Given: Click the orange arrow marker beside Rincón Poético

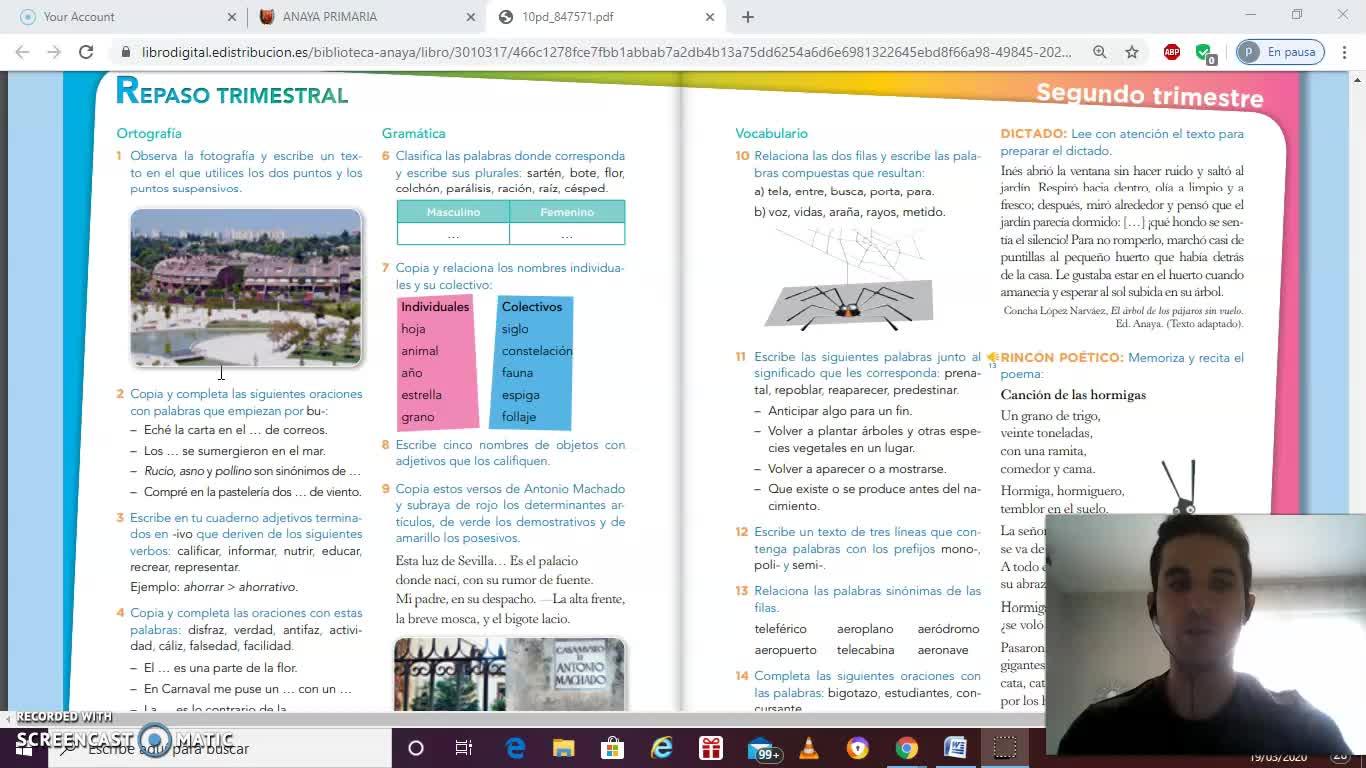Looking at the screenshot, I should click(992, 357).
